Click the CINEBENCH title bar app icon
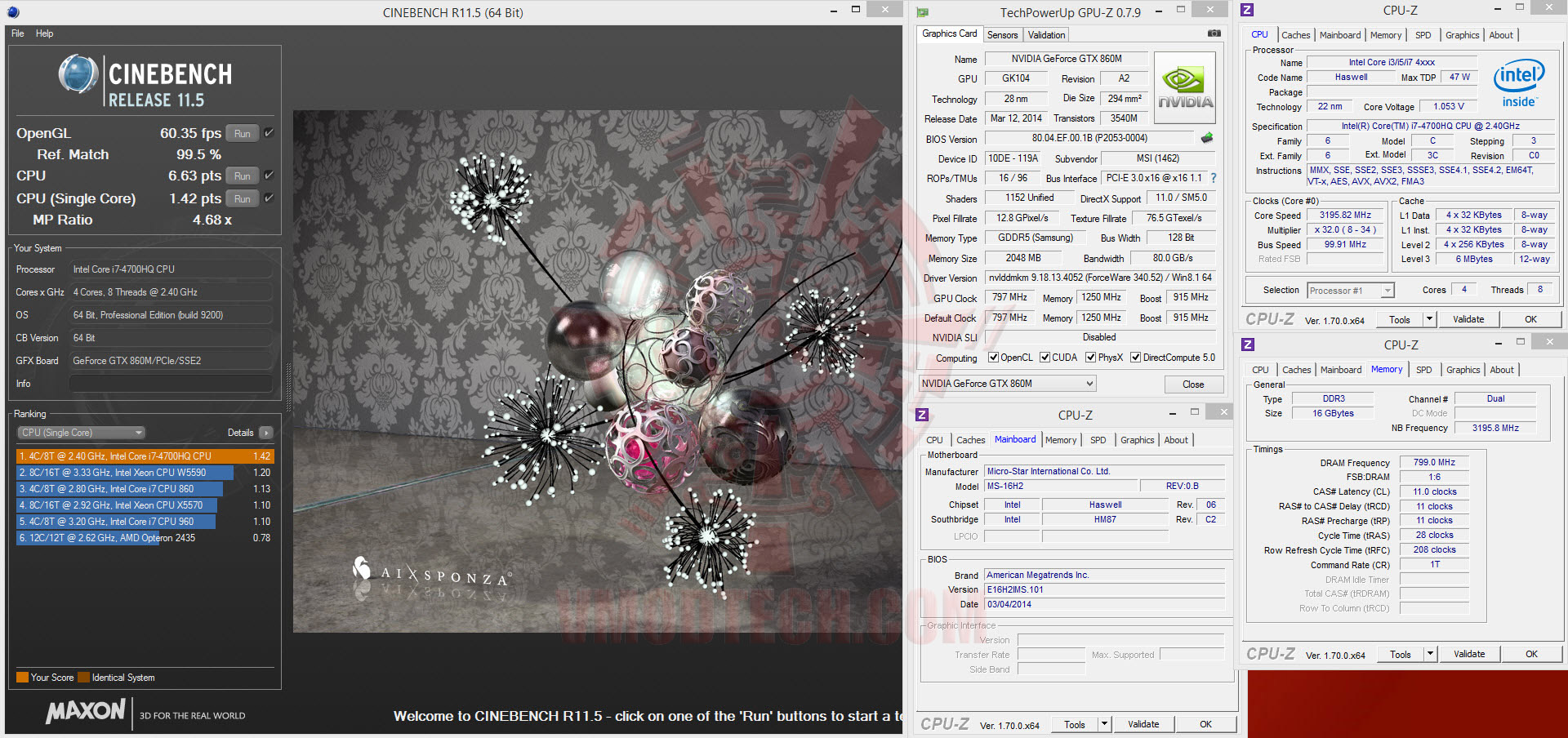Image resolution: width=1568 pixels, height=738 pixels. coord(13,12)
